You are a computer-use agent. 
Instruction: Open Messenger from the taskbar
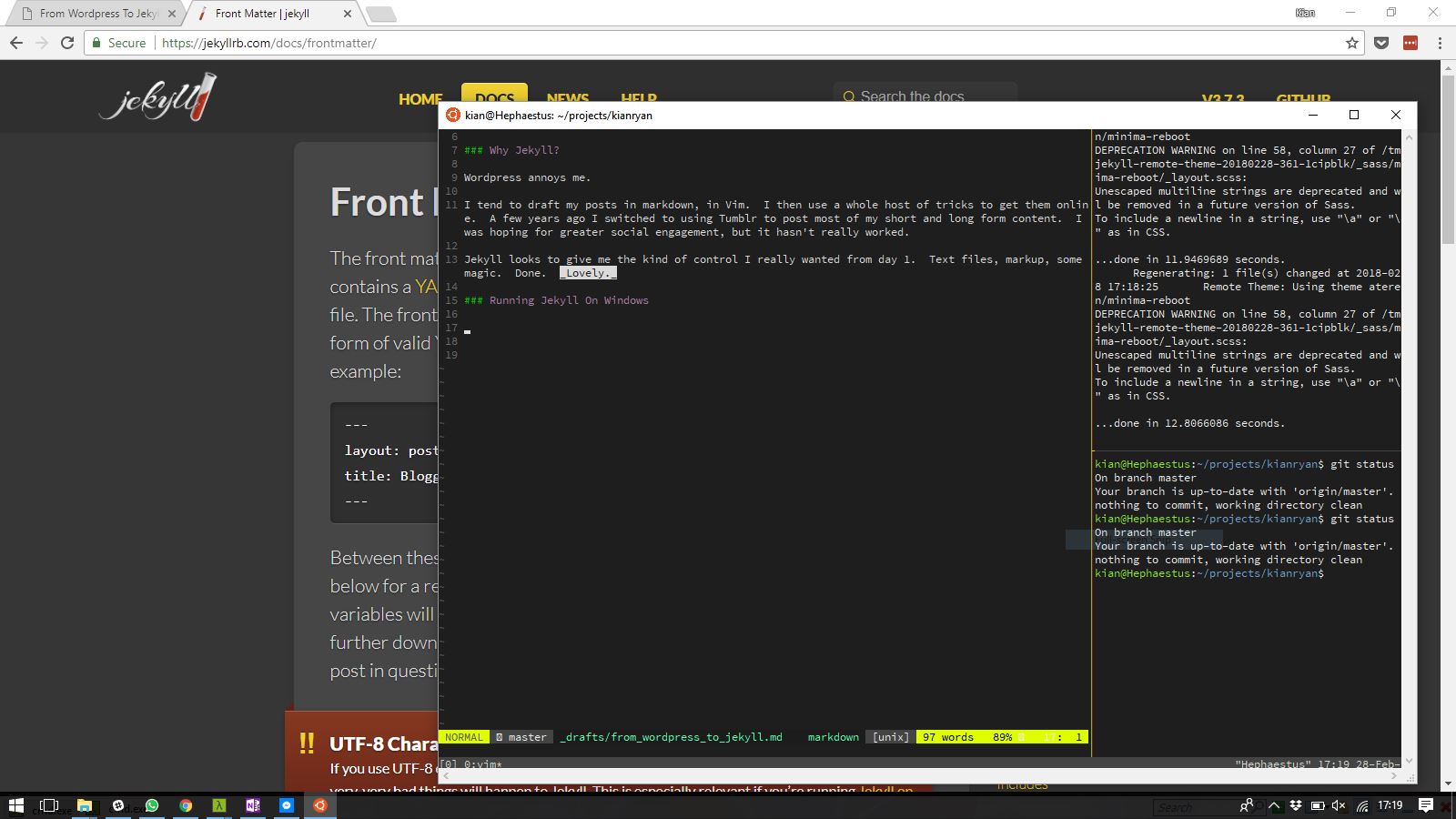[x=286, y=805]
